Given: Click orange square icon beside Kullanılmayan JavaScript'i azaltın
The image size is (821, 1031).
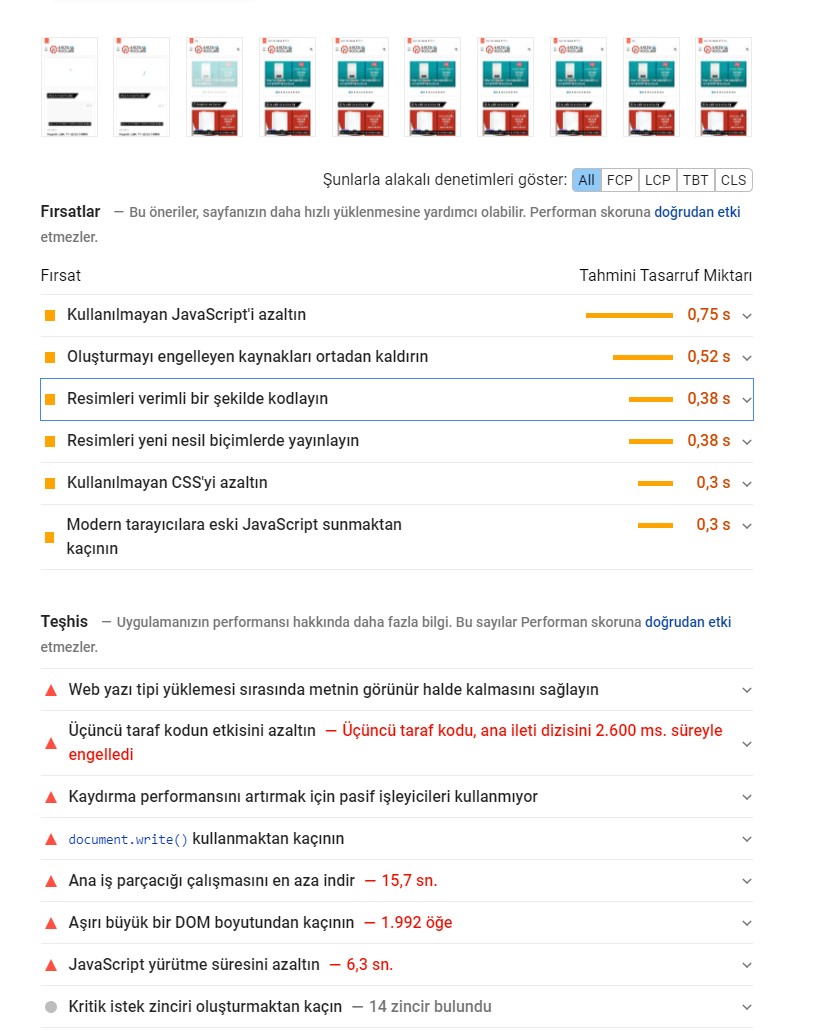Looking at the screenshot, I should point(50,316).
